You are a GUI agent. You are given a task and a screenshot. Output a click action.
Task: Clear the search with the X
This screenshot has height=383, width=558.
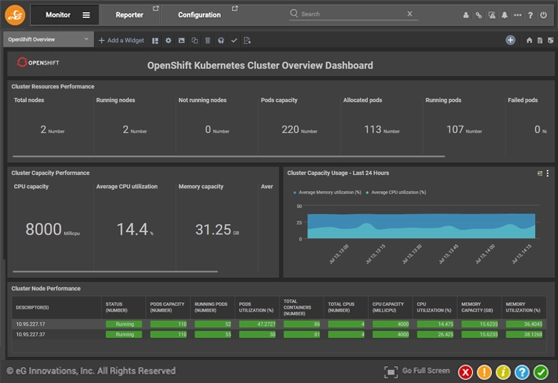[x=410, y=14]
